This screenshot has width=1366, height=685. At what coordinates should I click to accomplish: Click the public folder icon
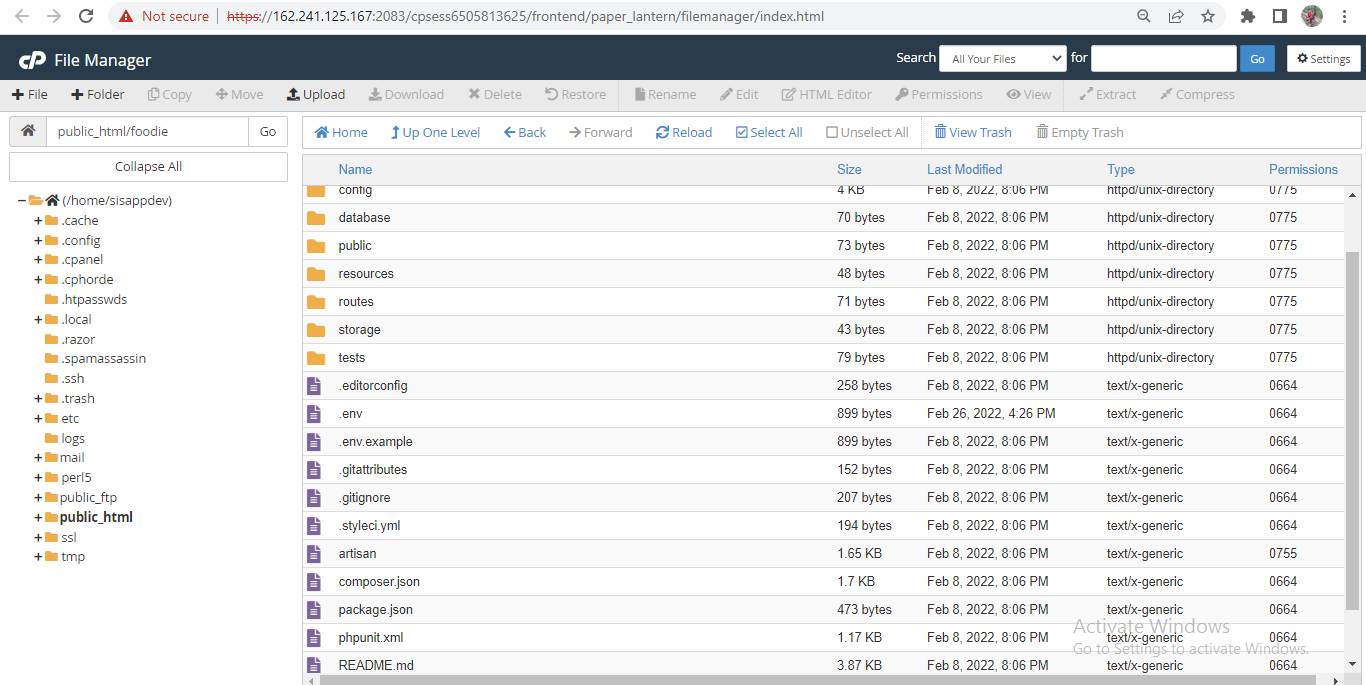click(316, 246)
